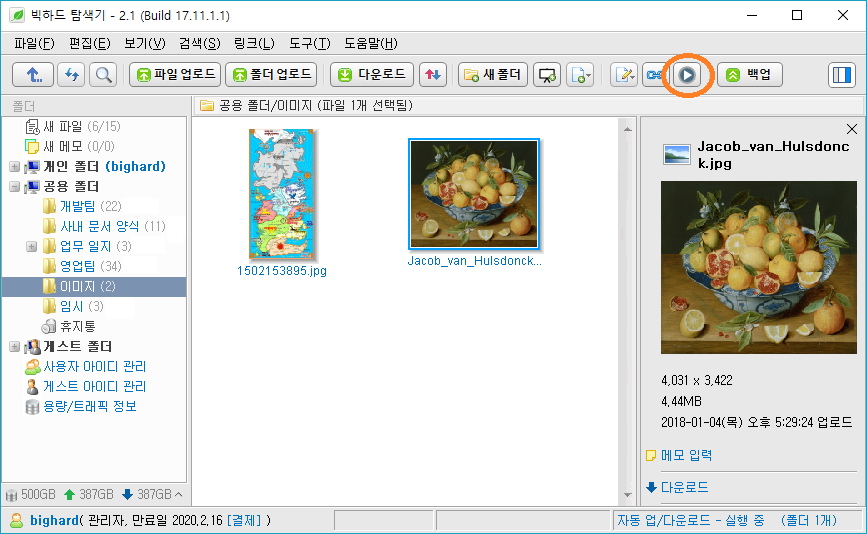Open search with magnifier icon

103,75
